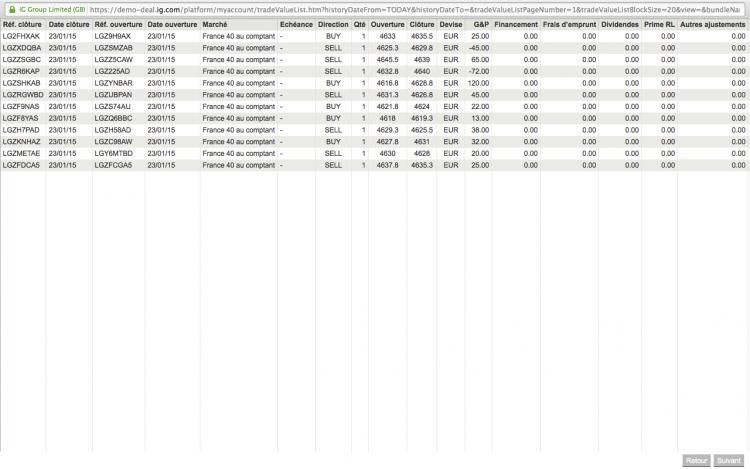Click the 'G&P' column header
Image resolution: width=750 pixels, height=469 pixels.
(481, 24)
